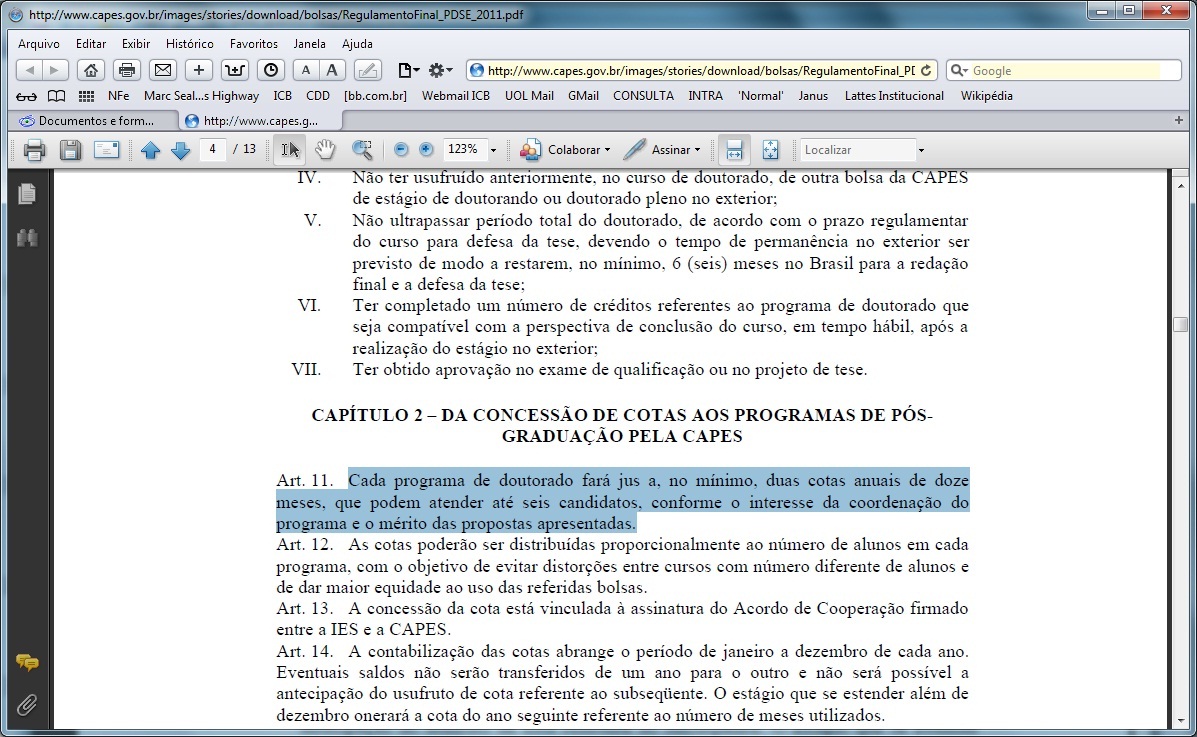Click the PDF scrollbar down arrow
The image size is (1197, 737).
coord(1181,721)
